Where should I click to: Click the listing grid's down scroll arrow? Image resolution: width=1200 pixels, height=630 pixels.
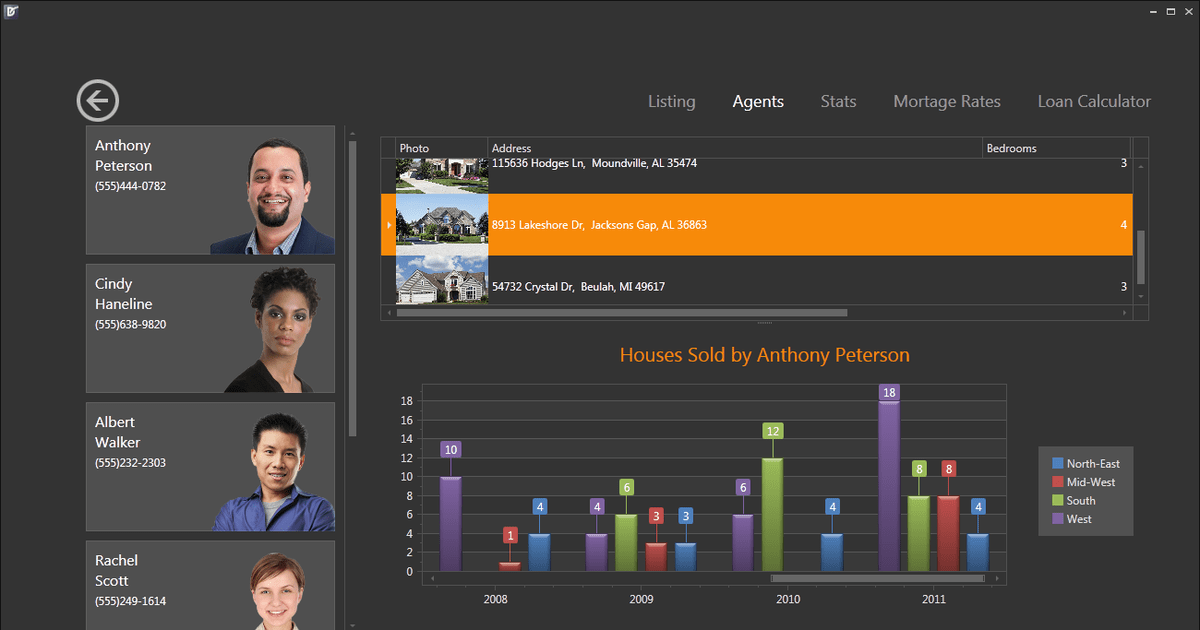pos(1140,297)
